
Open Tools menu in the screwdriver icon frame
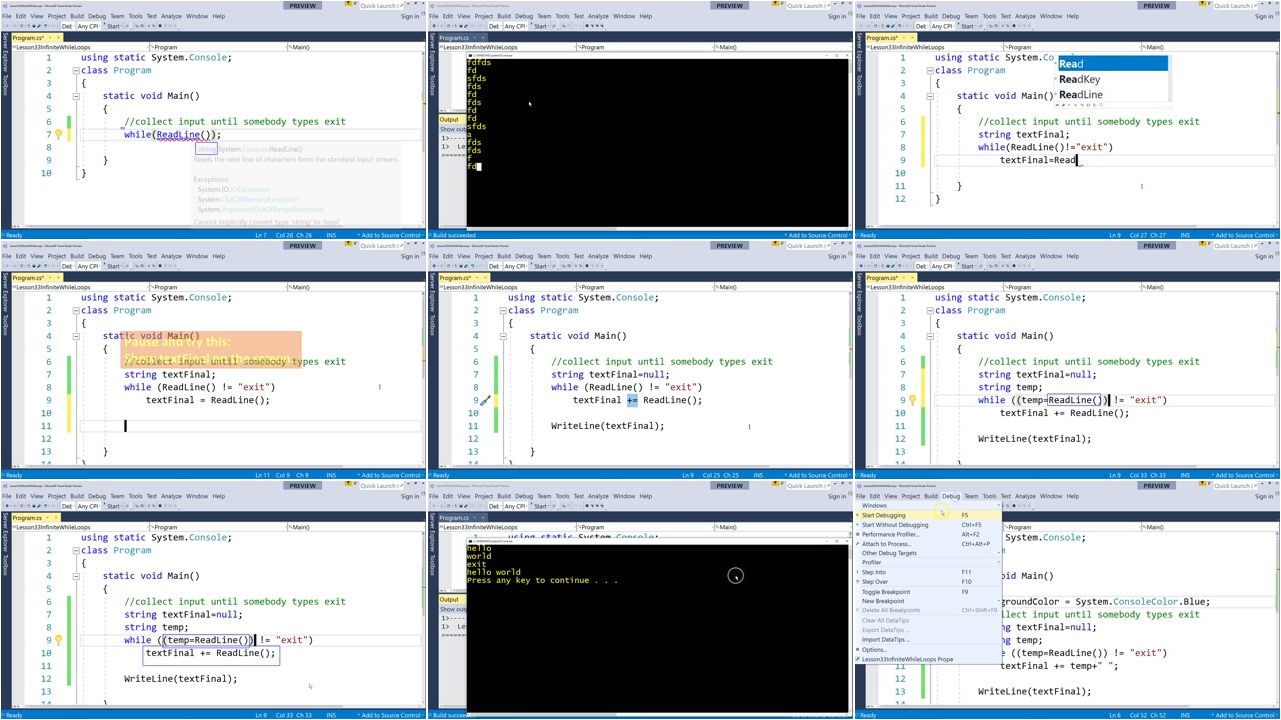(562, 256)
